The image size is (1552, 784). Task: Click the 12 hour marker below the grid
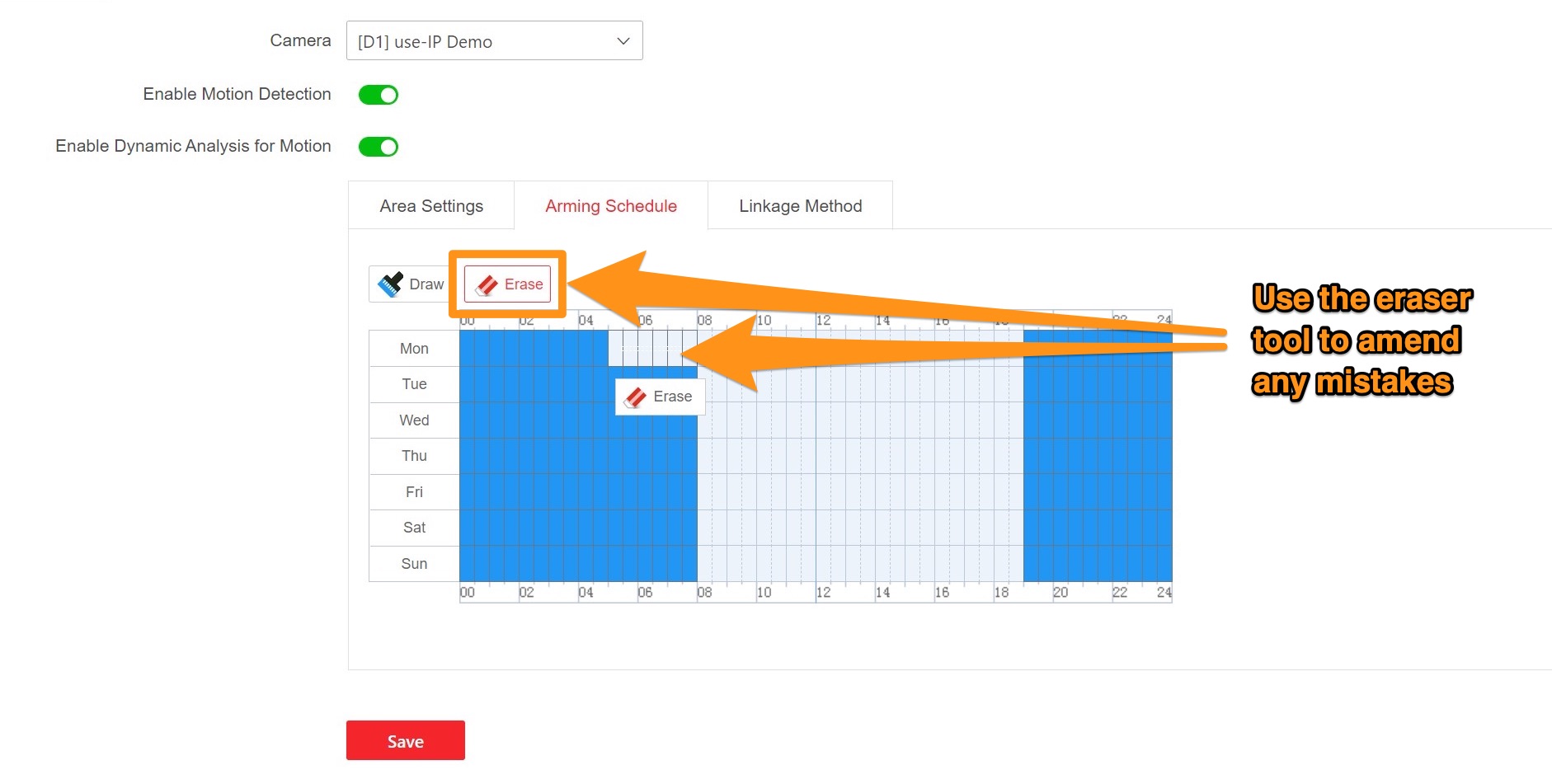823,593
